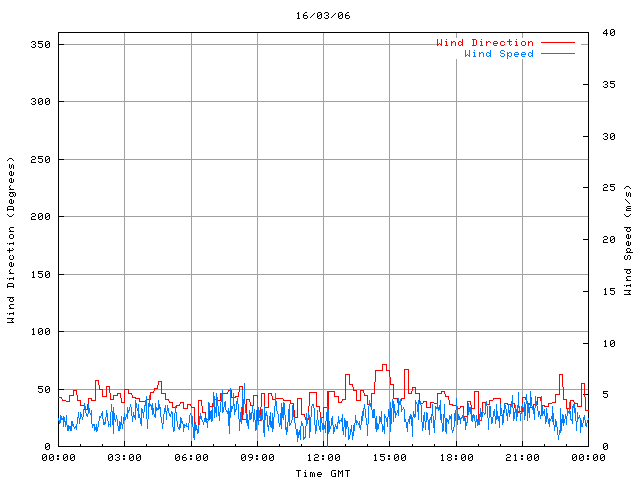The width and height of the screenshot is (640, 480).
Task: Click the 200 value on the left axis
Action: pyautogui.click(x=40, y=217)
